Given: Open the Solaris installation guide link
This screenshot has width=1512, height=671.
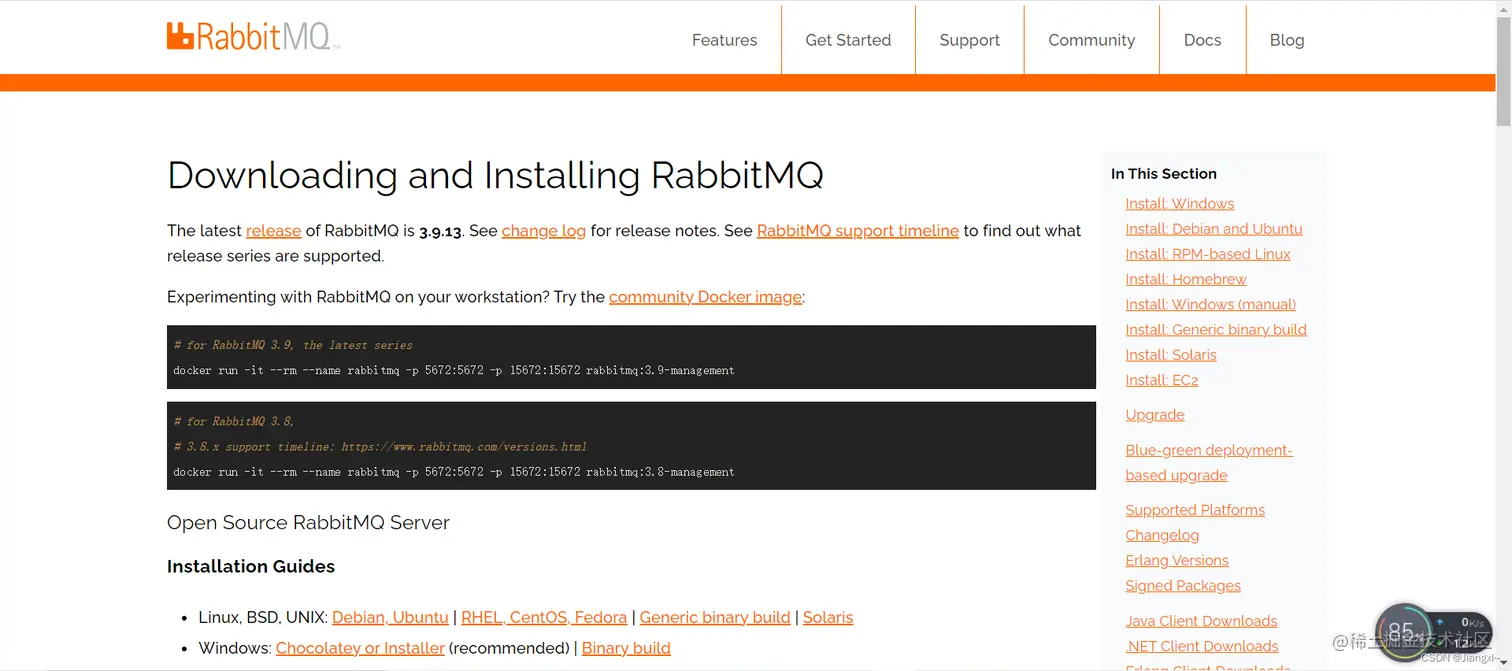Looking at the screenshot, I should (x=828, y=618).
